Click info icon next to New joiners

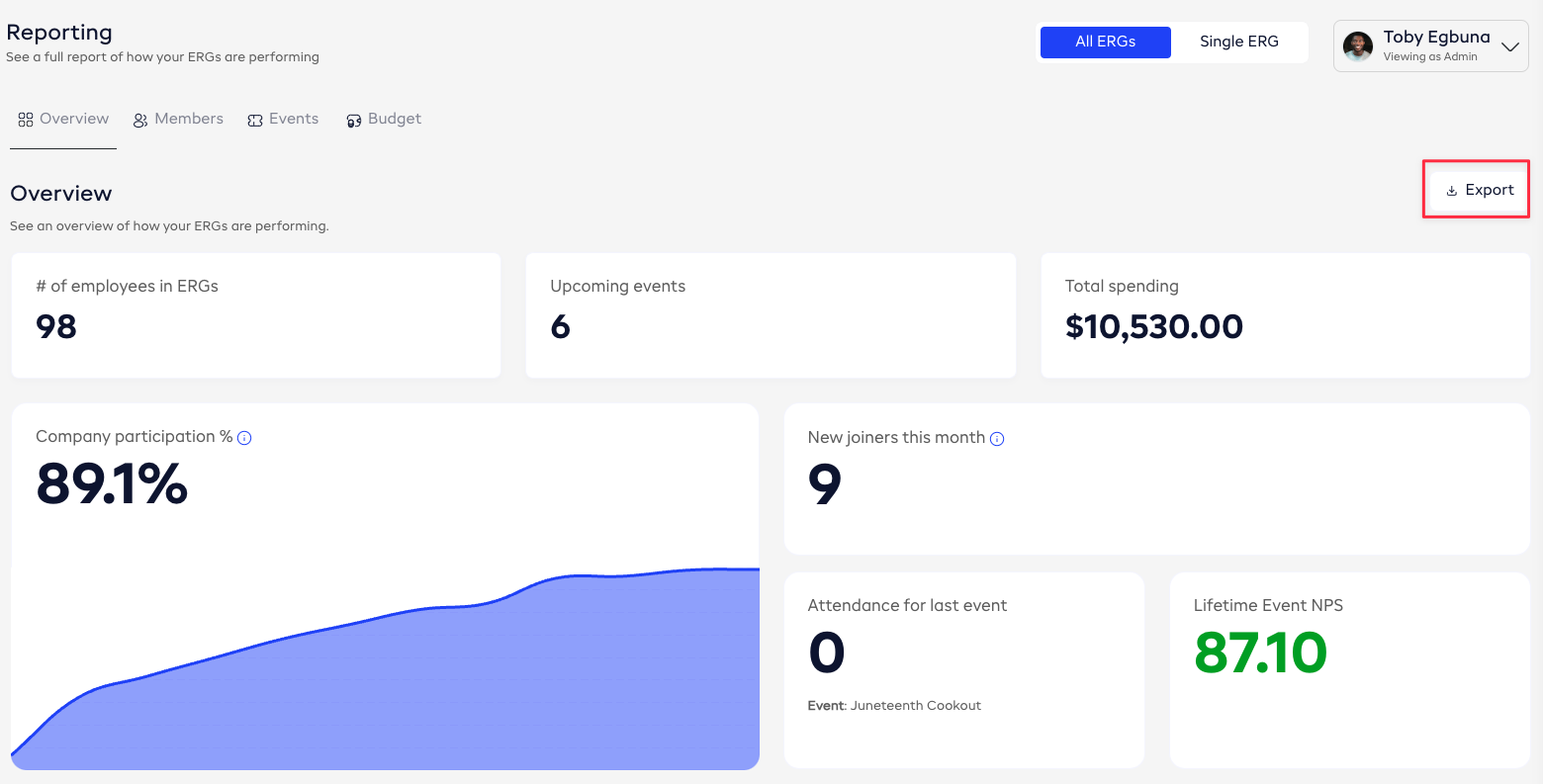[x=997, y=439]
